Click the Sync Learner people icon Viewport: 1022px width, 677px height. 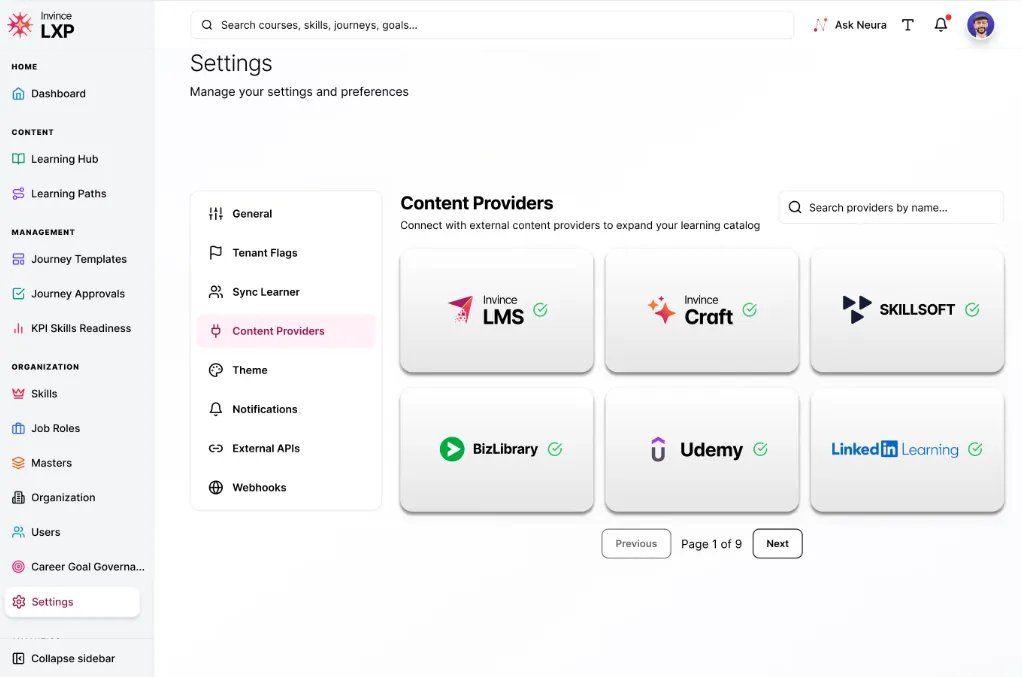pyautogui.click(x=216, y=292)
